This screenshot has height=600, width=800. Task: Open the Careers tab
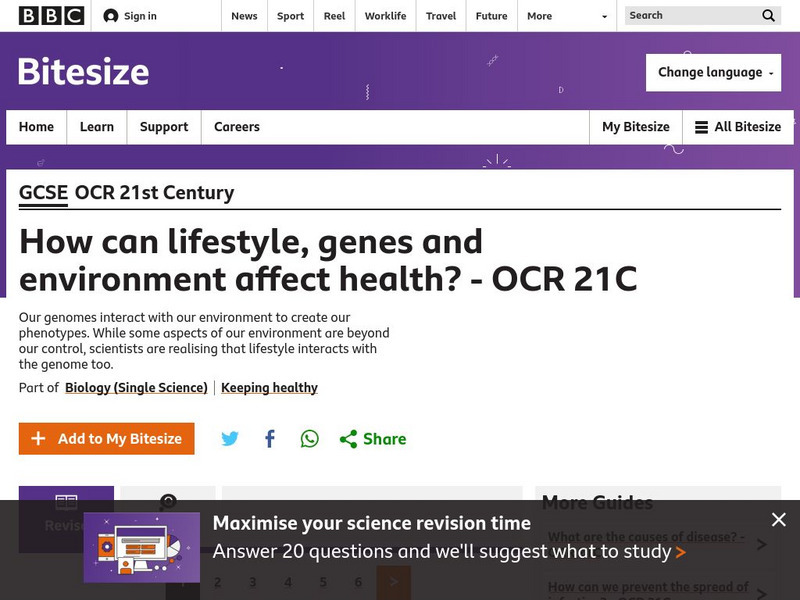tap(236, 127)
